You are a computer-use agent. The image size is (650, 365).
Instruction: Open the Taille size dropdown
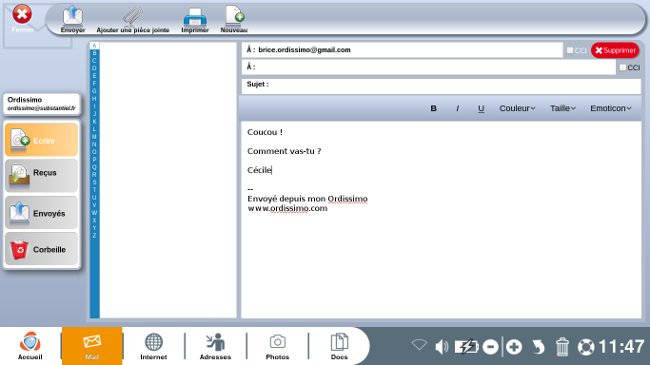coord(563,108)
